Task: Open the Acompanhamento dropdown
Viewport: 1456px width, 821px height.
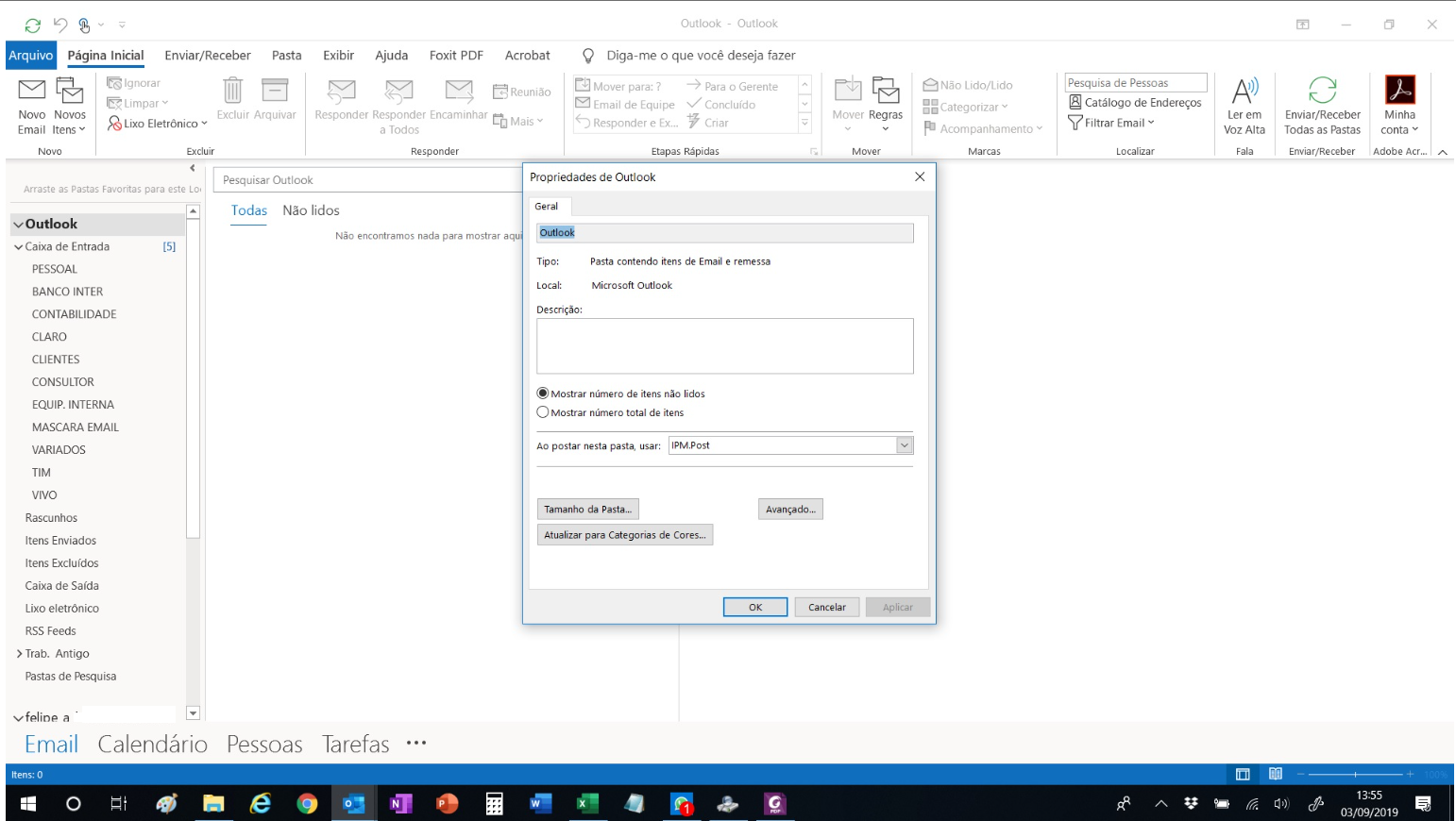Action: 983,128
